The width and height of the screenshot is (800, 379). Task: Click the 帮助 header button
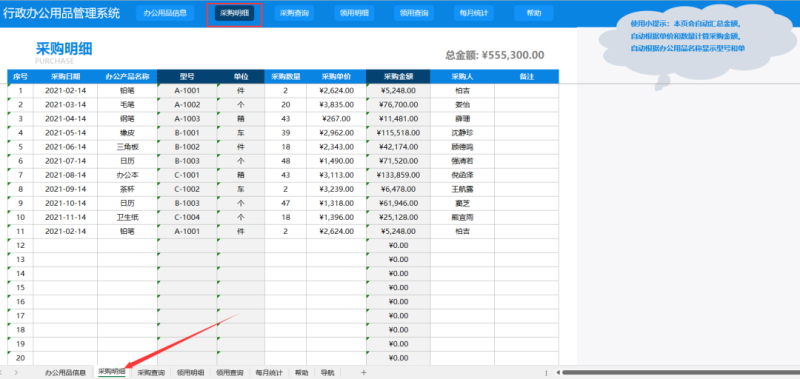pyautogui.click(x=534, y=13)
